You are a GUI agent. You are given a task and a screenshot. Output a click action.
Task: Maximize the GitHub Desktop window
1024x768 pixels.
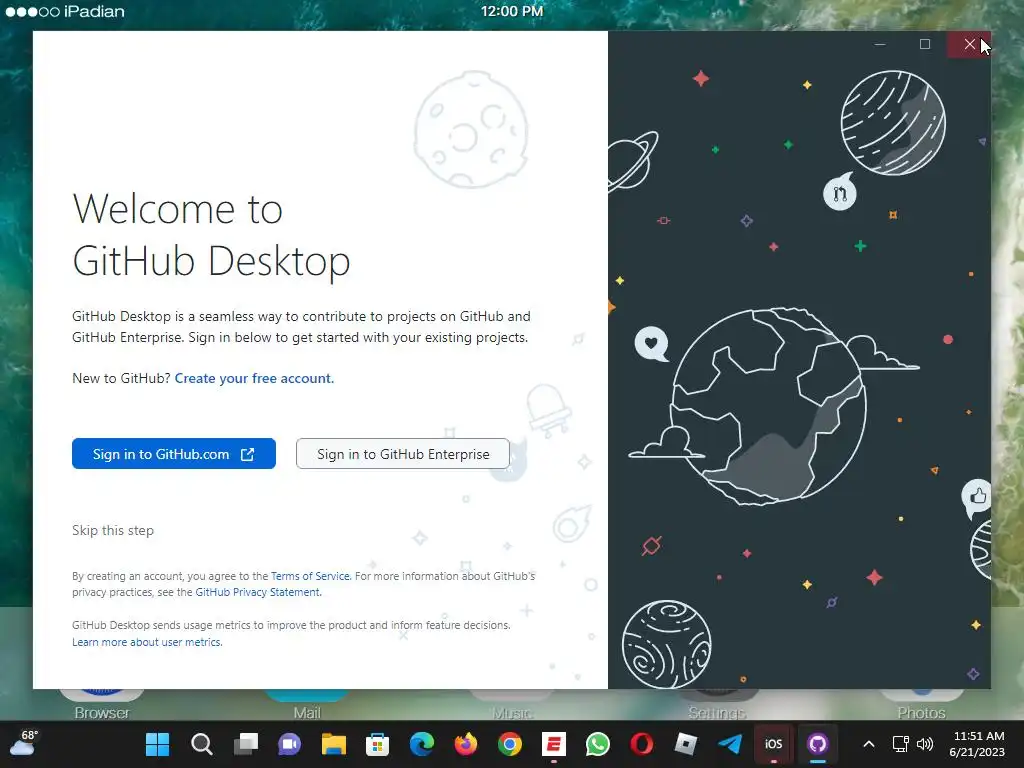click(925, 44)
